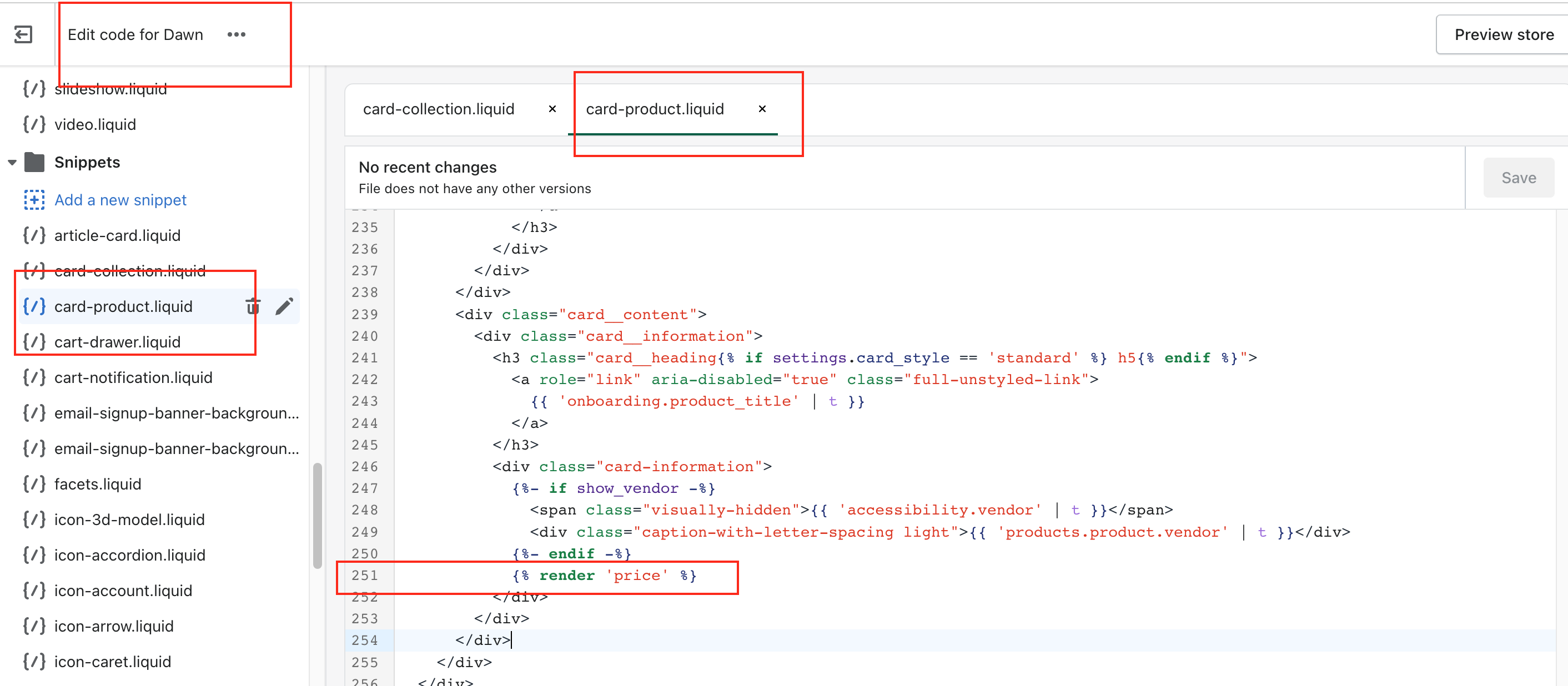Switch to the card-collection.liquid tab

(x=438, y=109)
